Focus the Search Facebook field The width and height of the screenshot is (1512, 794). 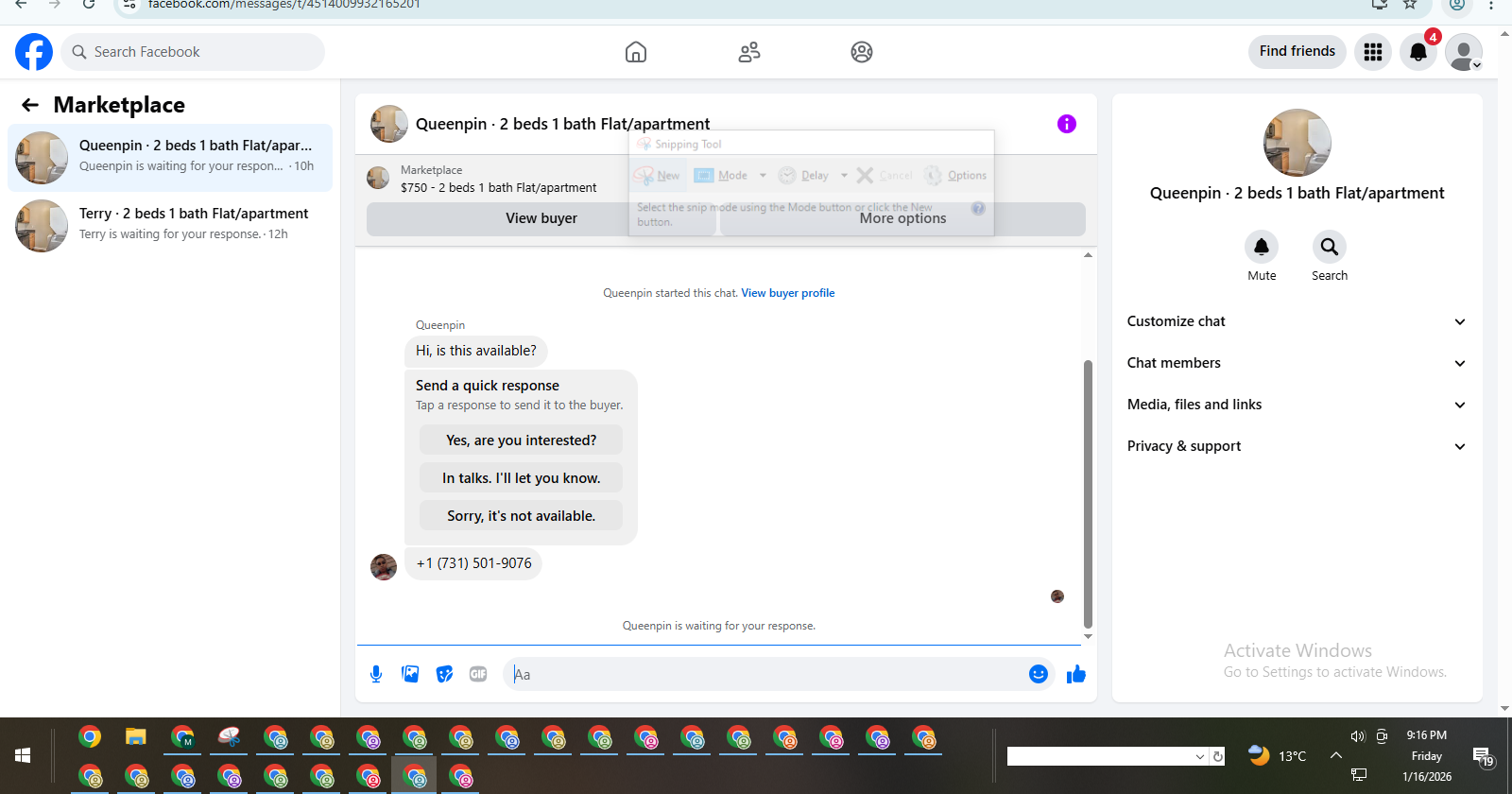pos(193,52)
